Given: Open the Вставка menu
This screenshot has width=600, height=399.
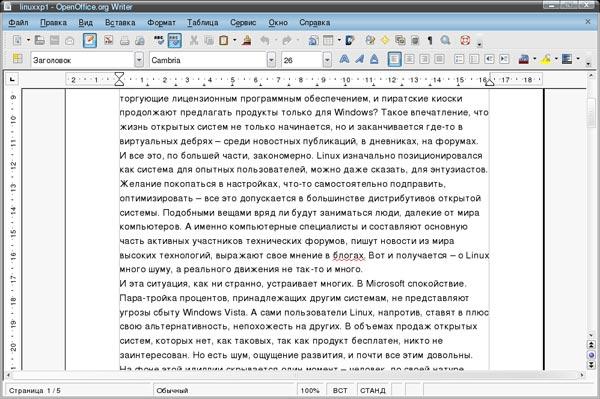Looking at the screenshot, I should pyautogui.click(x=120, y=23).
